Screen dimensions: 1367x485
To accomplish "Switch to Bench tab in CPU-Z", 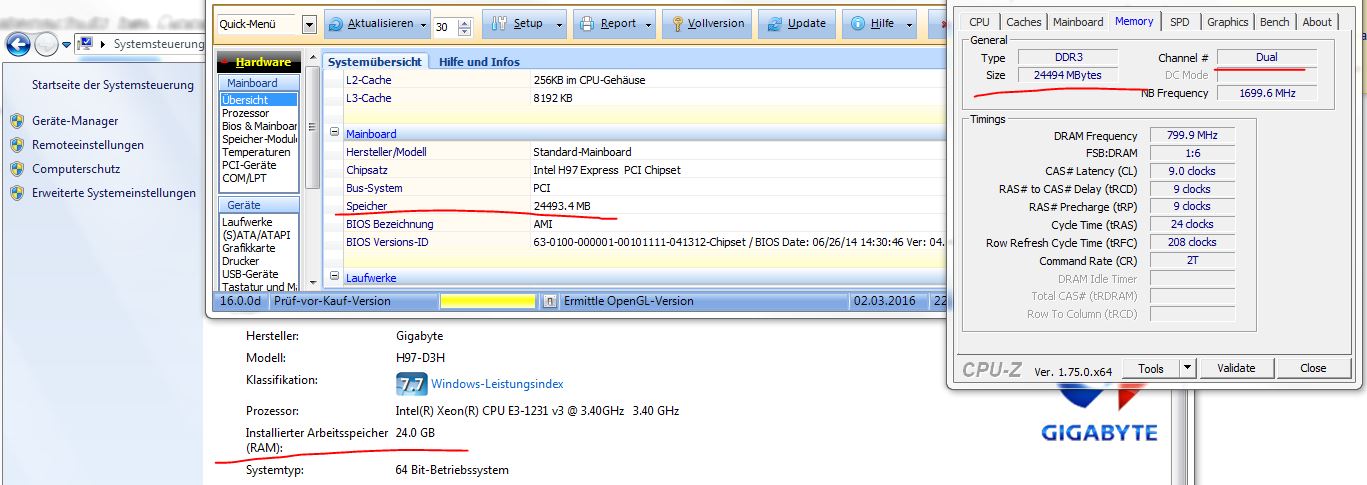I will click(1275, 22).
